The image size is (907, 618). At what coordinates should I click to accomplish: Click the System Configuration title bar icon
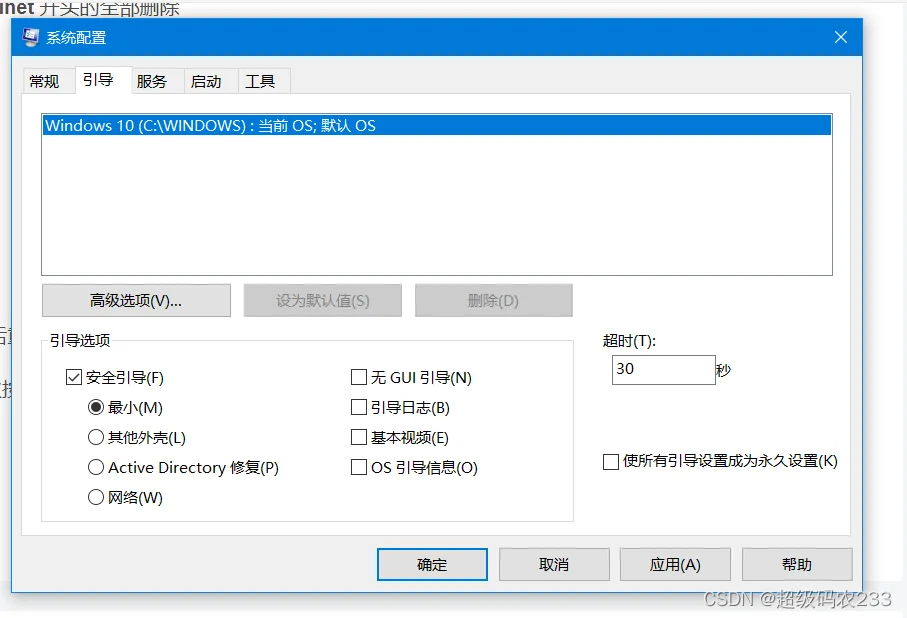click(31, 38)
